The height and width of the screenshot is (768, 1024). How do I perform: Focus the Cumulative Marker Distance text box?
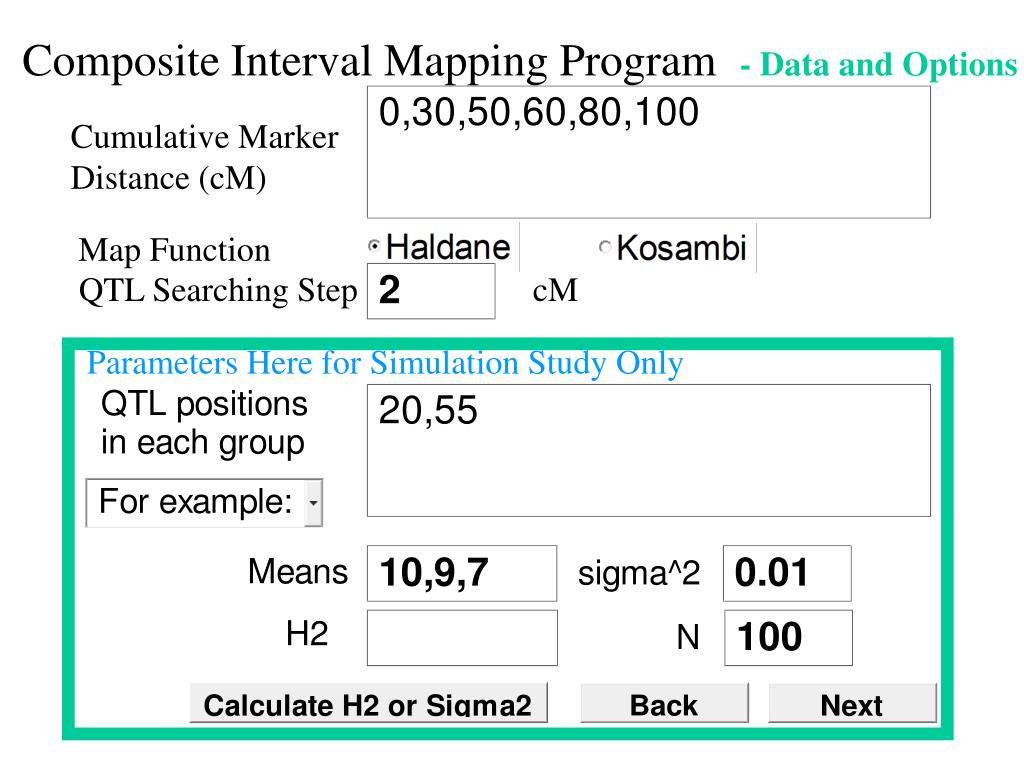coord(648,153)
